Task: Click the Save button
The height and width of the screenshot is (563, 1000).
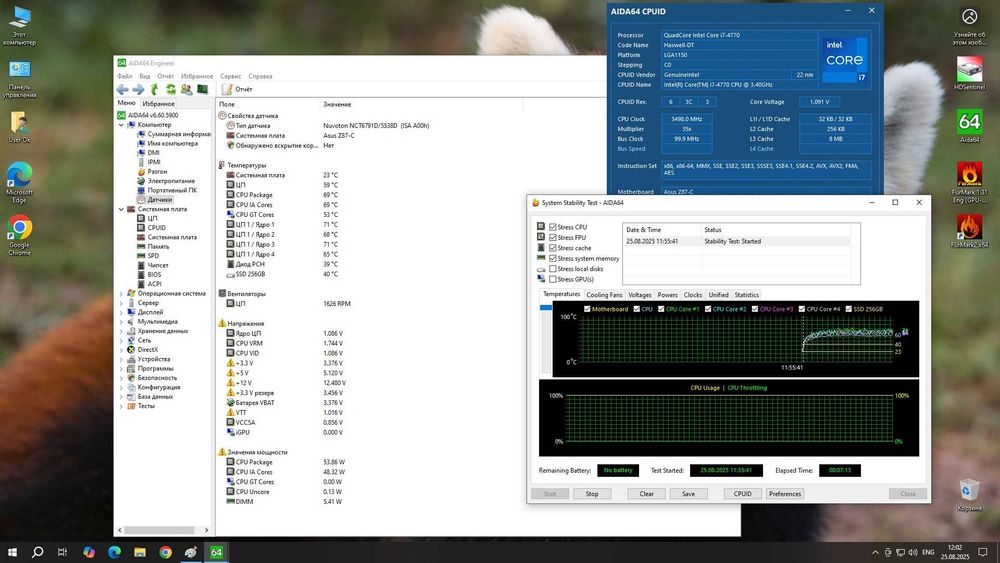Action: [x=688, y=494]
